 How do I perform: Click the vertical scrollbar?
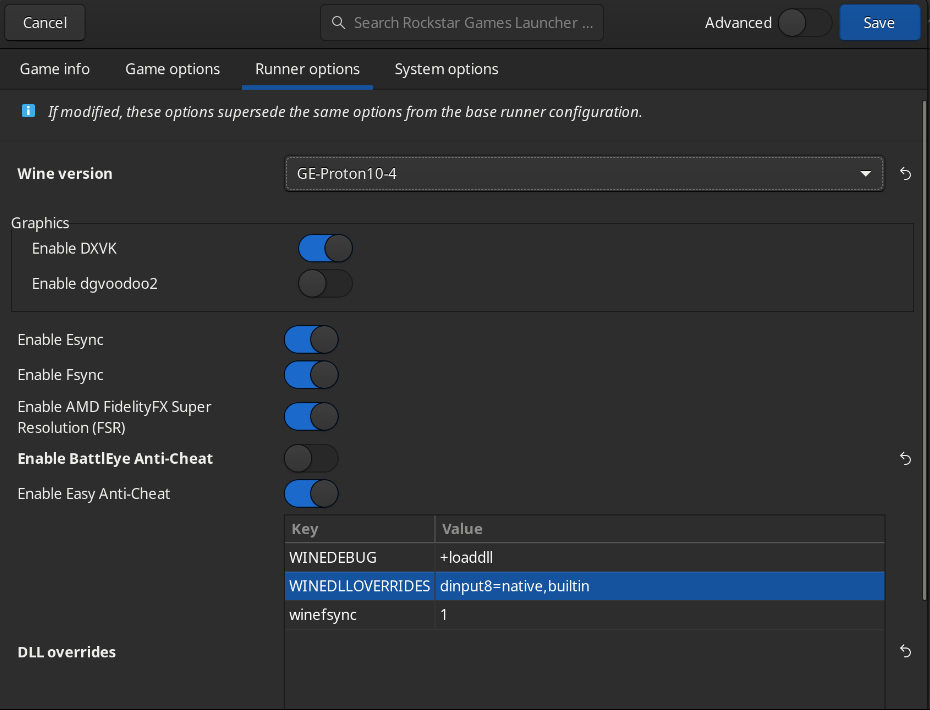point(925,350)
